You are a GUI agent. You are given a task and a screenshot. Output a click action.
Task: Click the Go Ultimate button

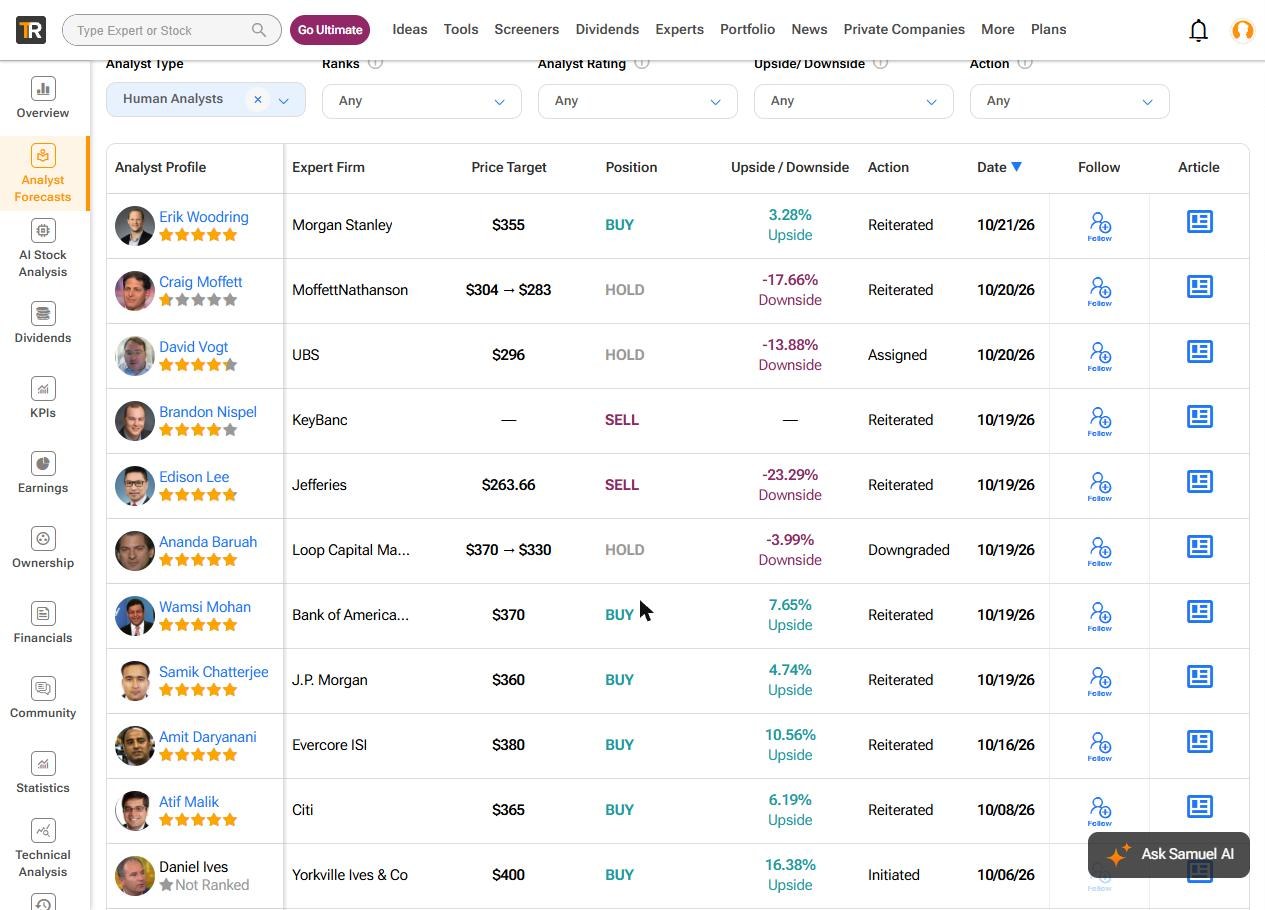point(330,30)
